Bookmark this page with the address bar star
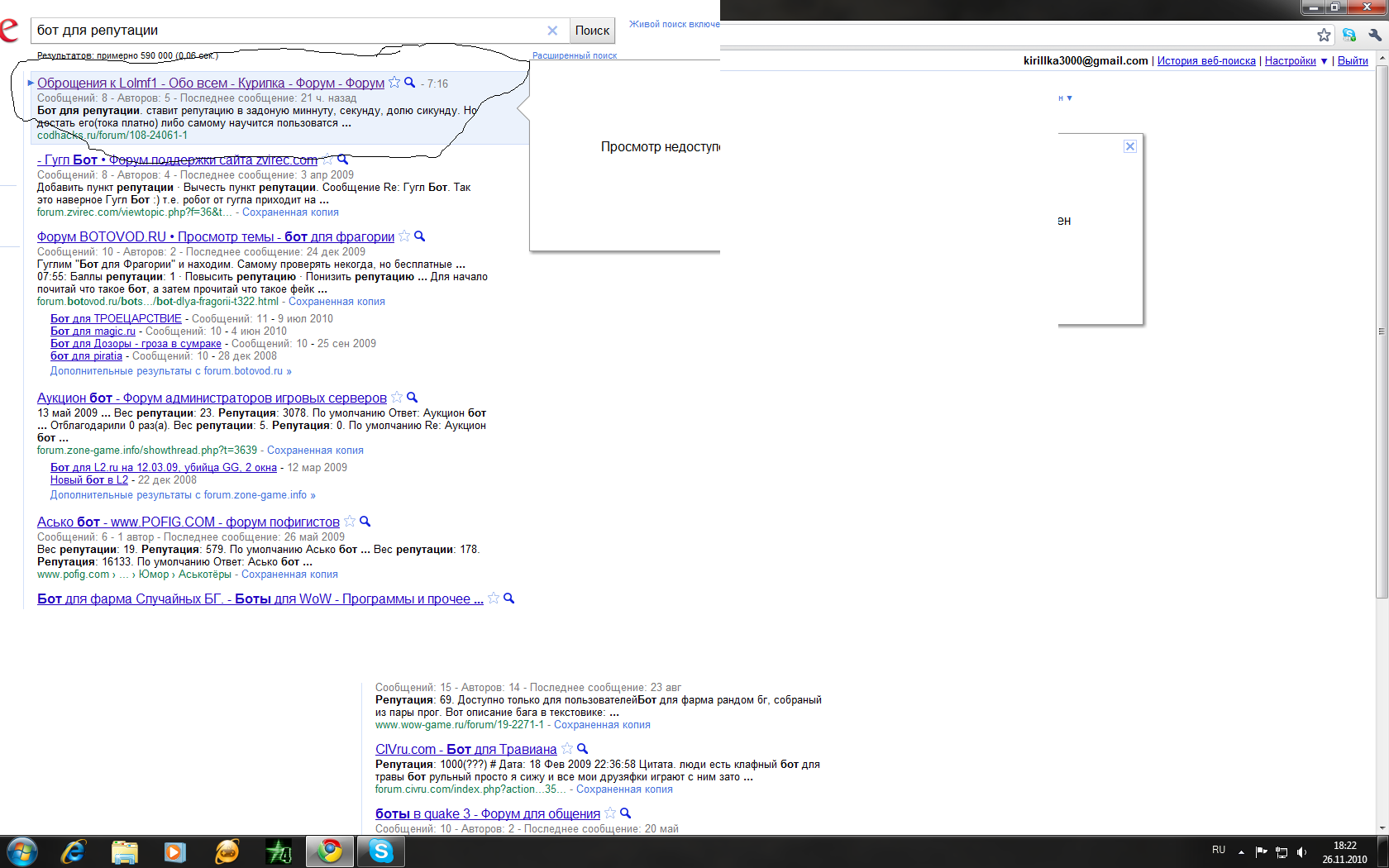The width and height of the screenshot is (1389, 868). 1324,35
